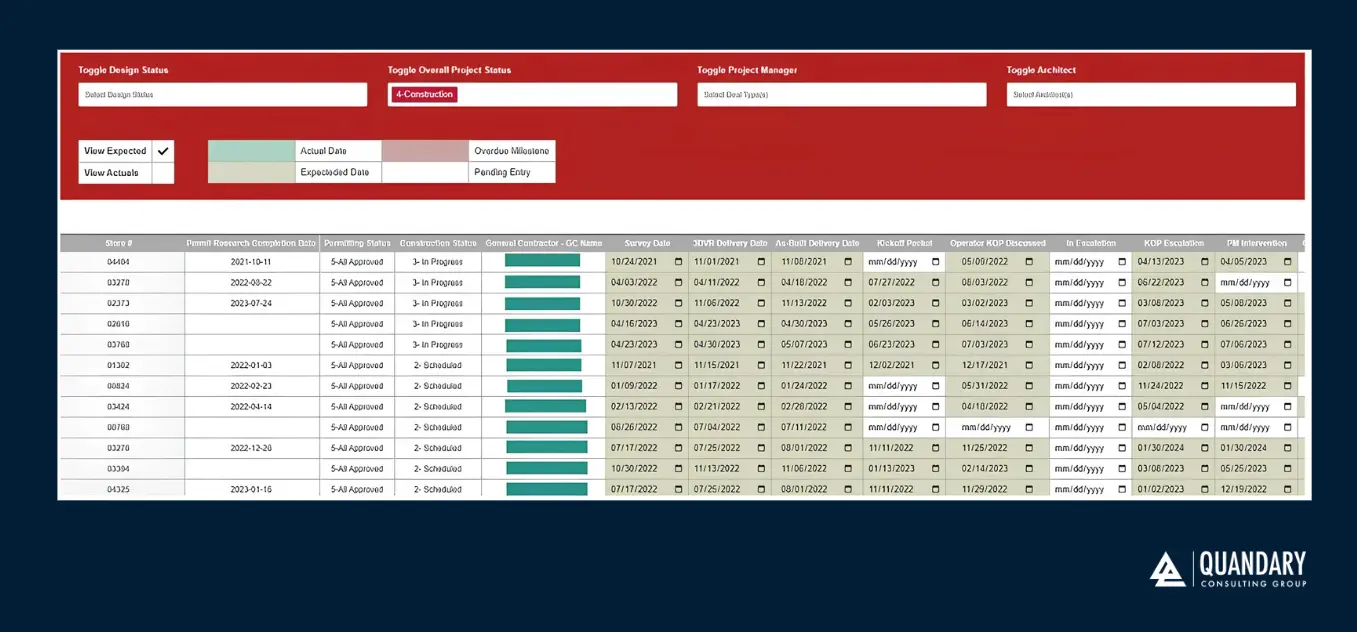The height and width of the screenshot is (632, 1357).
Task: Click the beige Expected Date legend swatch
Action: coord(251,173)
